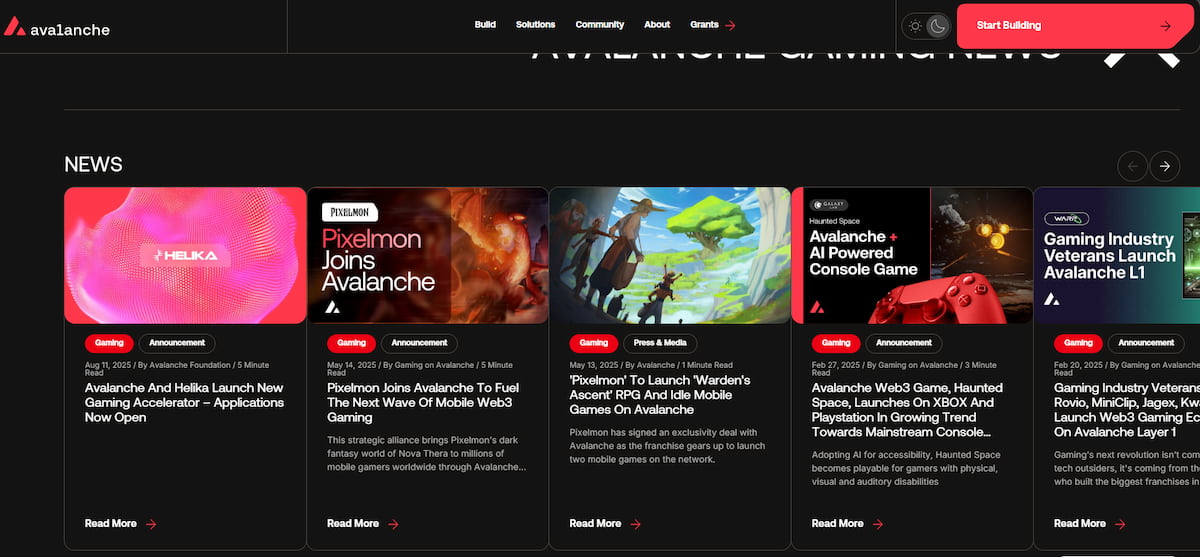Image resolution: width=1200 pixels, height=557 pixels.
Task: Open 'Pixelmon' To Launch Warden's Ascent headline
Action: 661,394
